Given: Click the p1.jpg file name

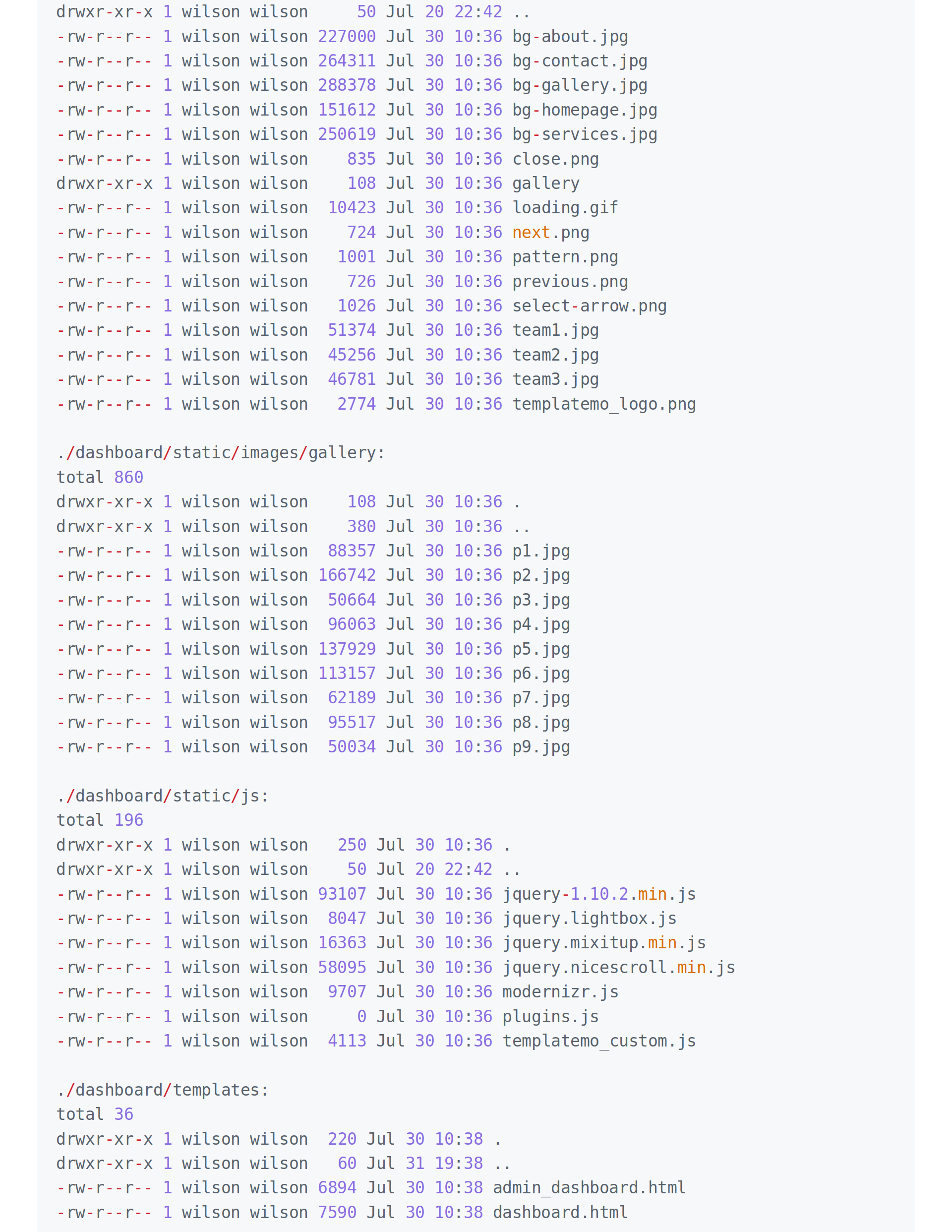Looking at the screenshot, I should [541, 551].
